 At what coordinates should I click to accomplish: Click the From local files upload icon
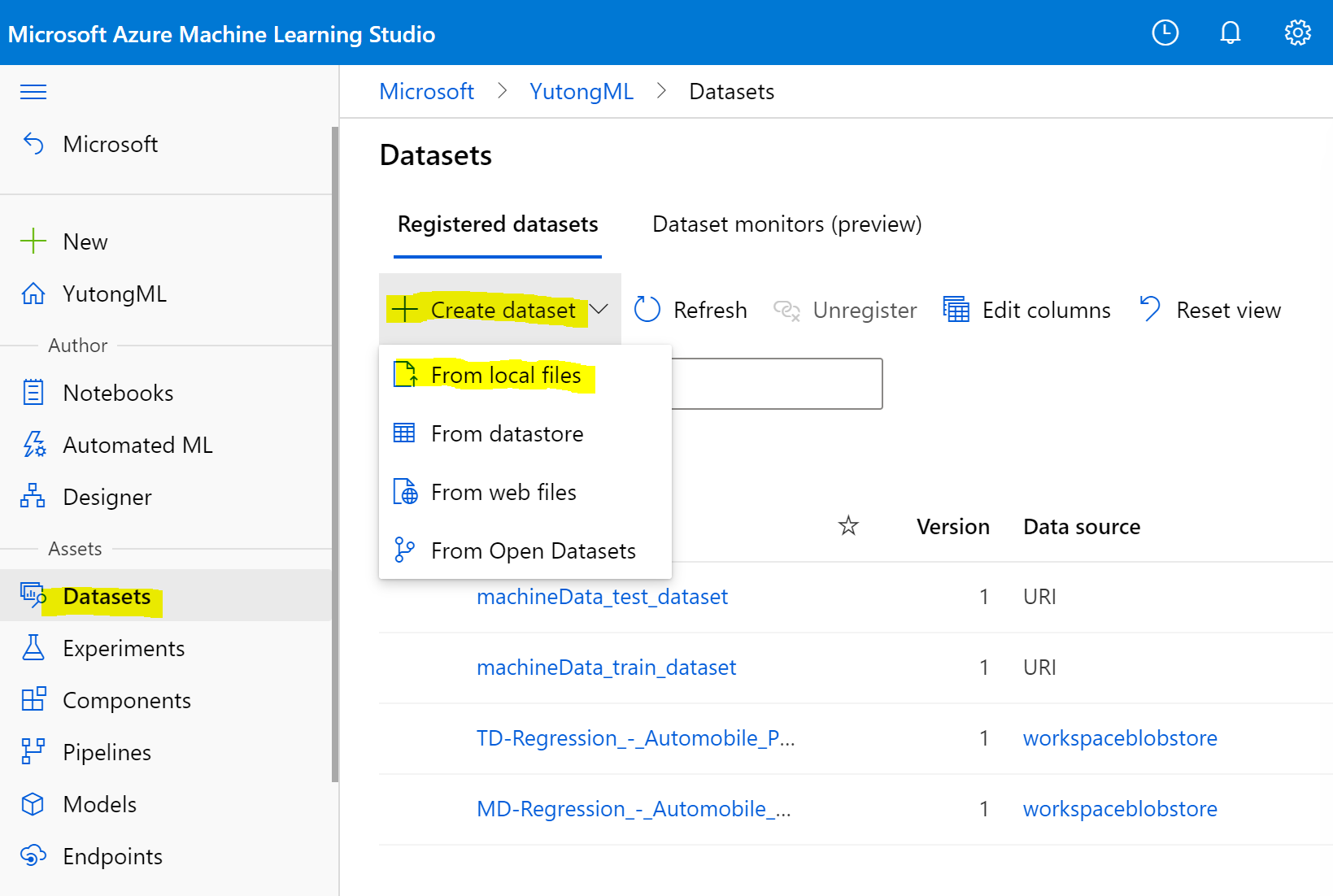[x=405, y=375]
